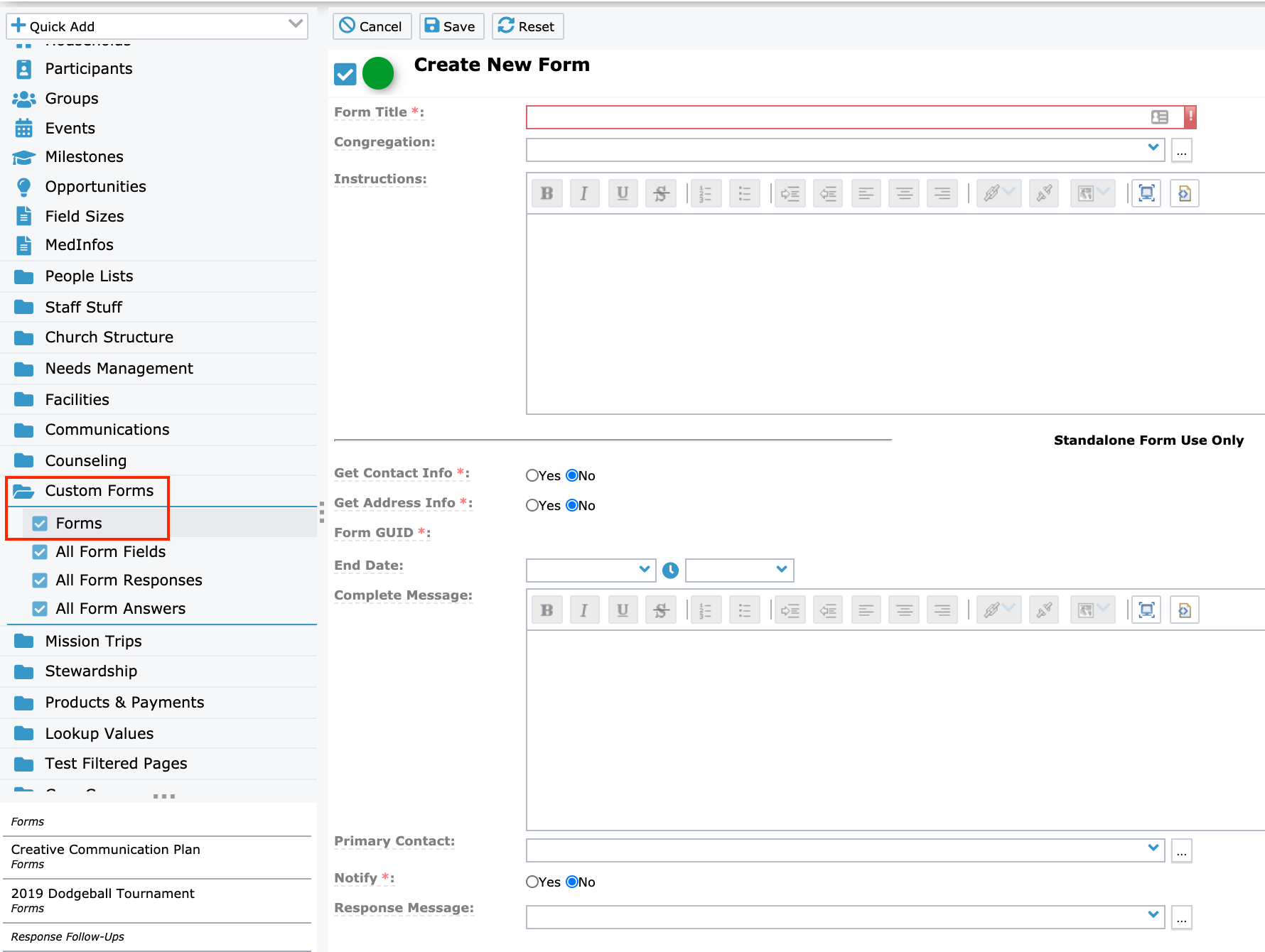1265x952 pixels.
Task: Toggle fullscreen for Complete Message editor
Action: coord(1146,610)
